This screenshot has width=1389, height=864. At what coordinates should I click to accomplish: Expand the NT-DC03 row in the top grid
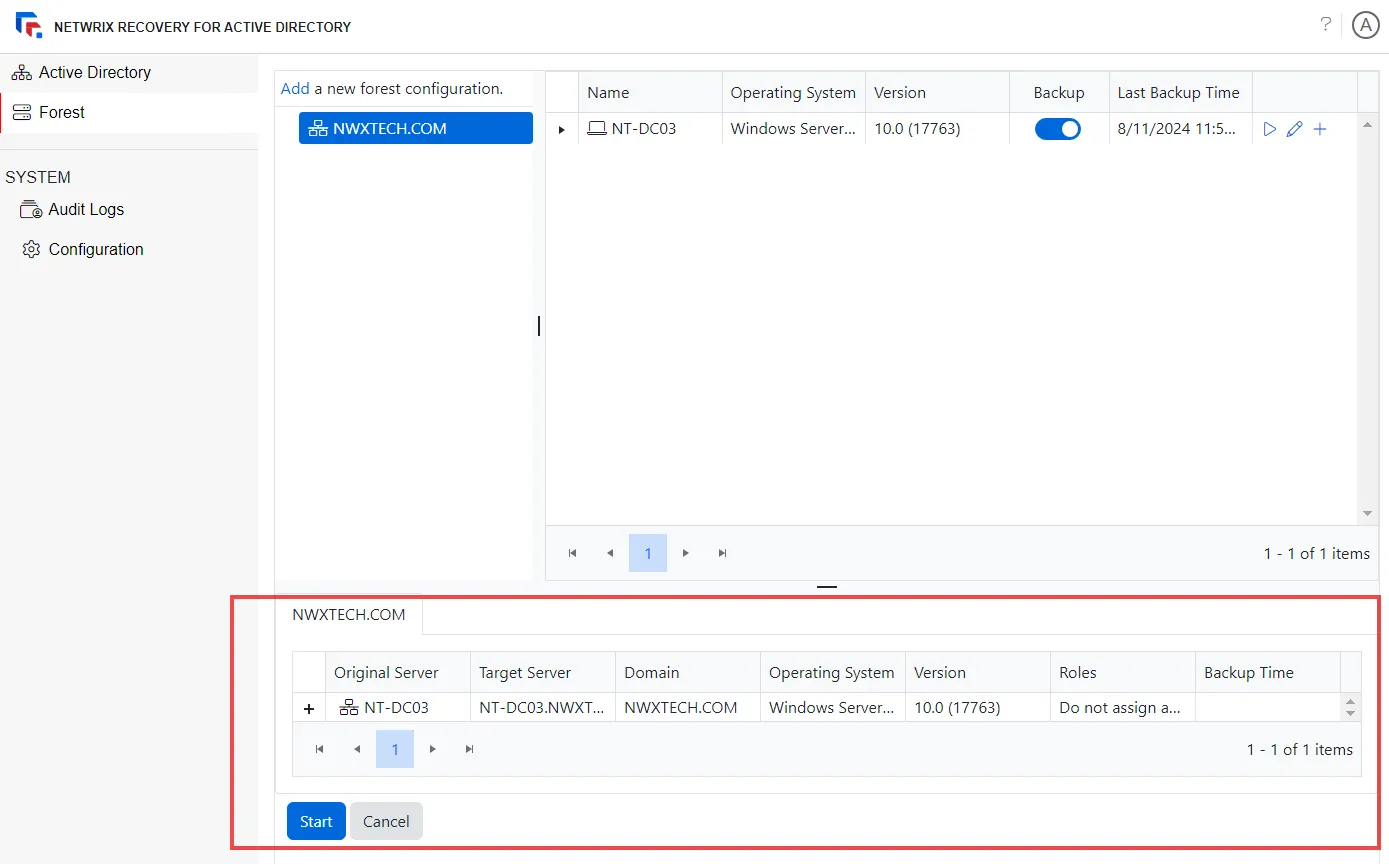coord(562,129)
